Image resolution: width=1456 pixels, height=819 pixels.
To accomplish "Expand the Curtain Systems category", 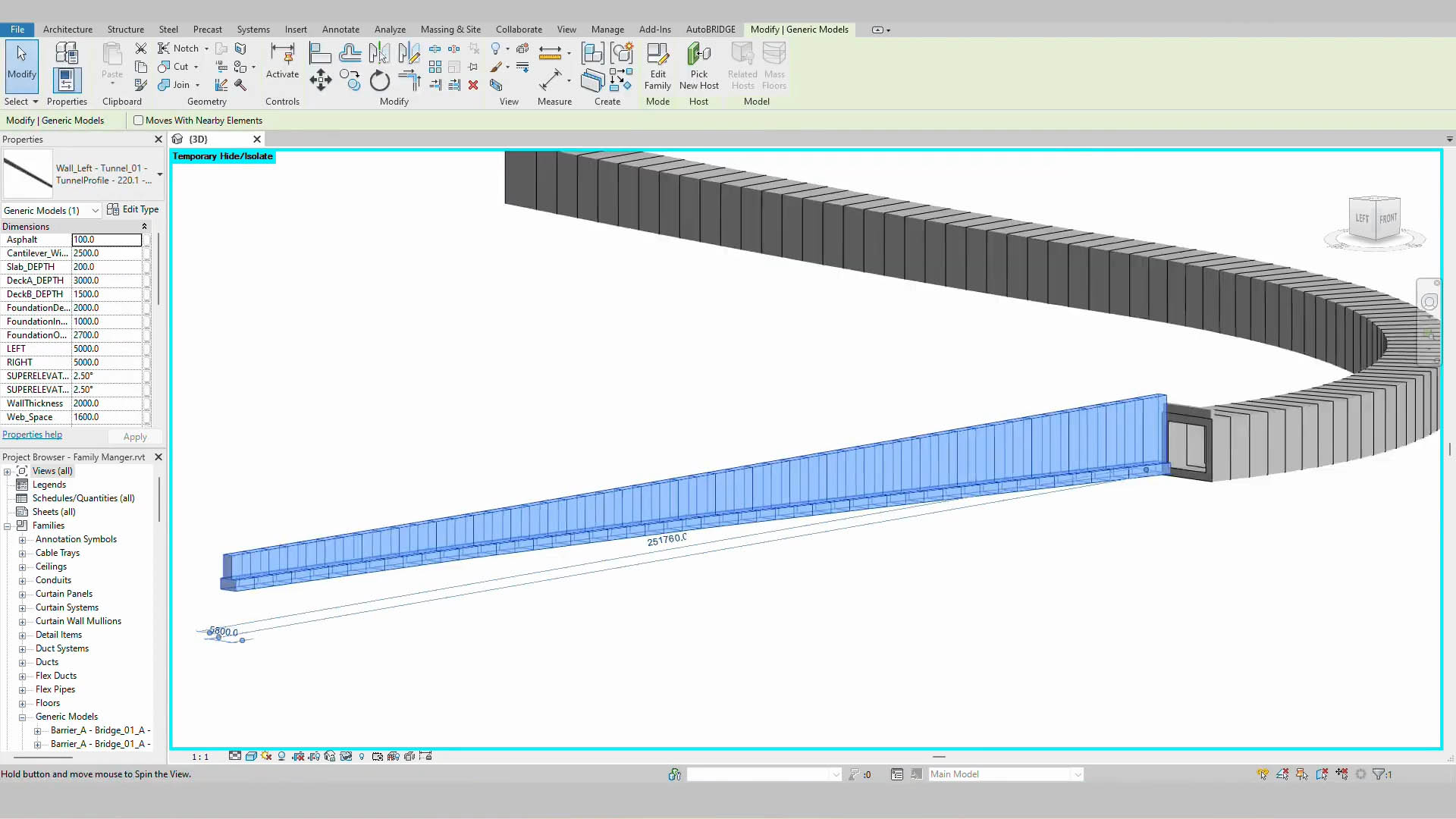I will (x=22, y=608).
